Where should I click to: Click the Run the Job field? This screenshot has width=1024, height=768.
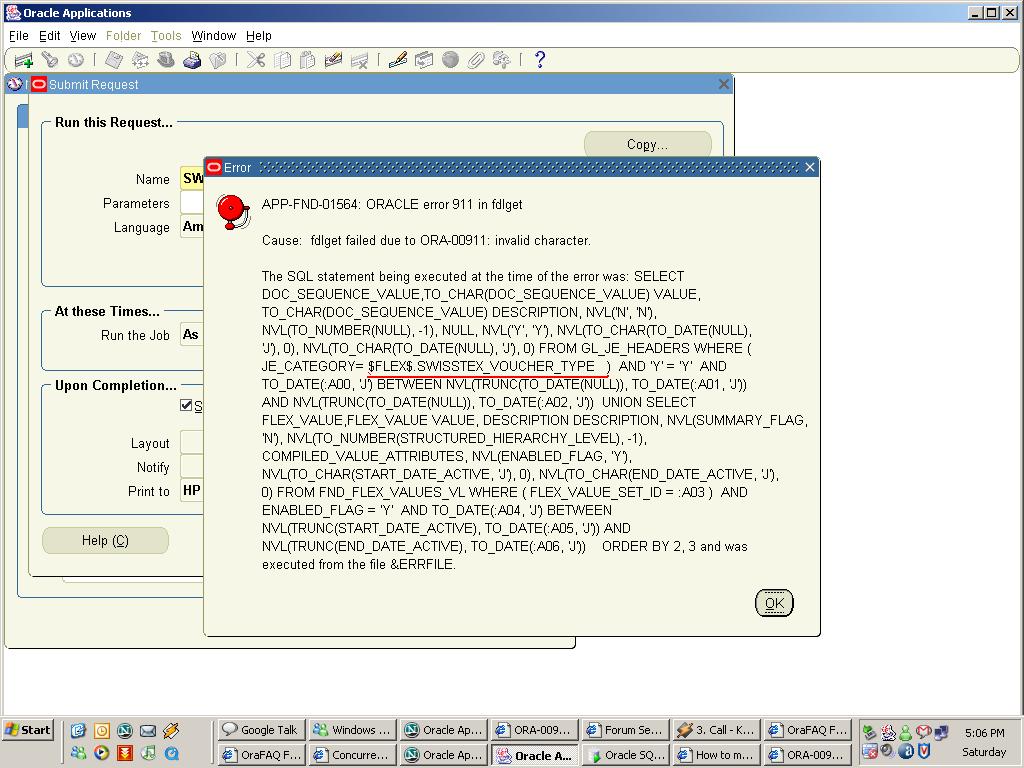(192, 335)
